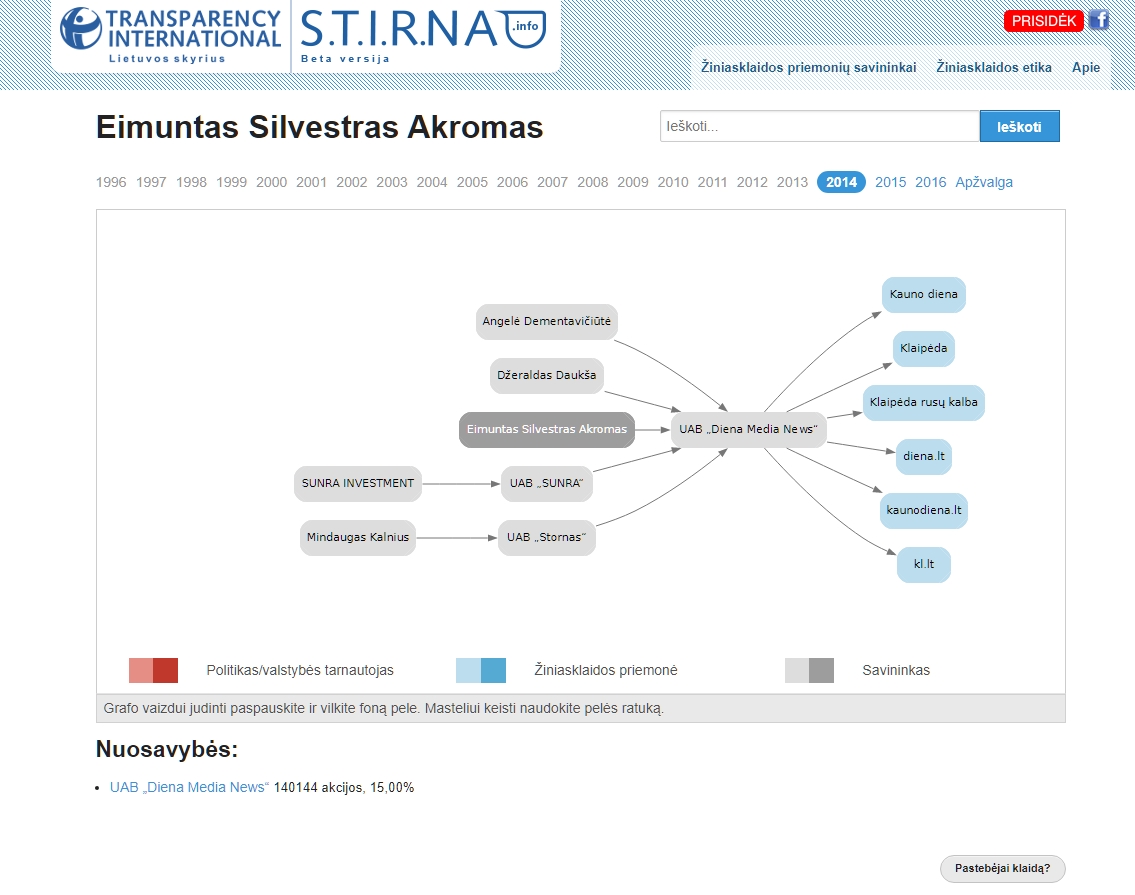Open the Facebook icon link
The image size is (1135, 895).
point(1098,20)
